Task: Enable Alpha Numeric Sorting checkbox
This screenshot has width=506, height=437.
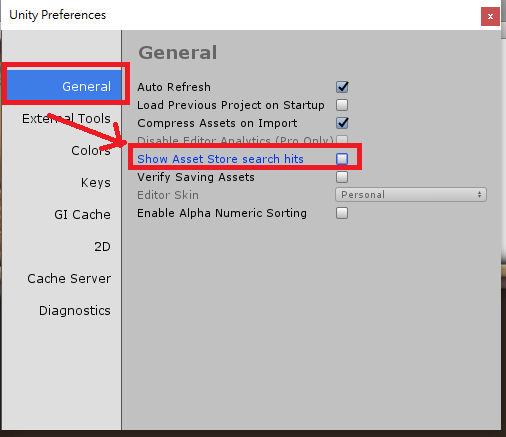Action: point(342,213)
